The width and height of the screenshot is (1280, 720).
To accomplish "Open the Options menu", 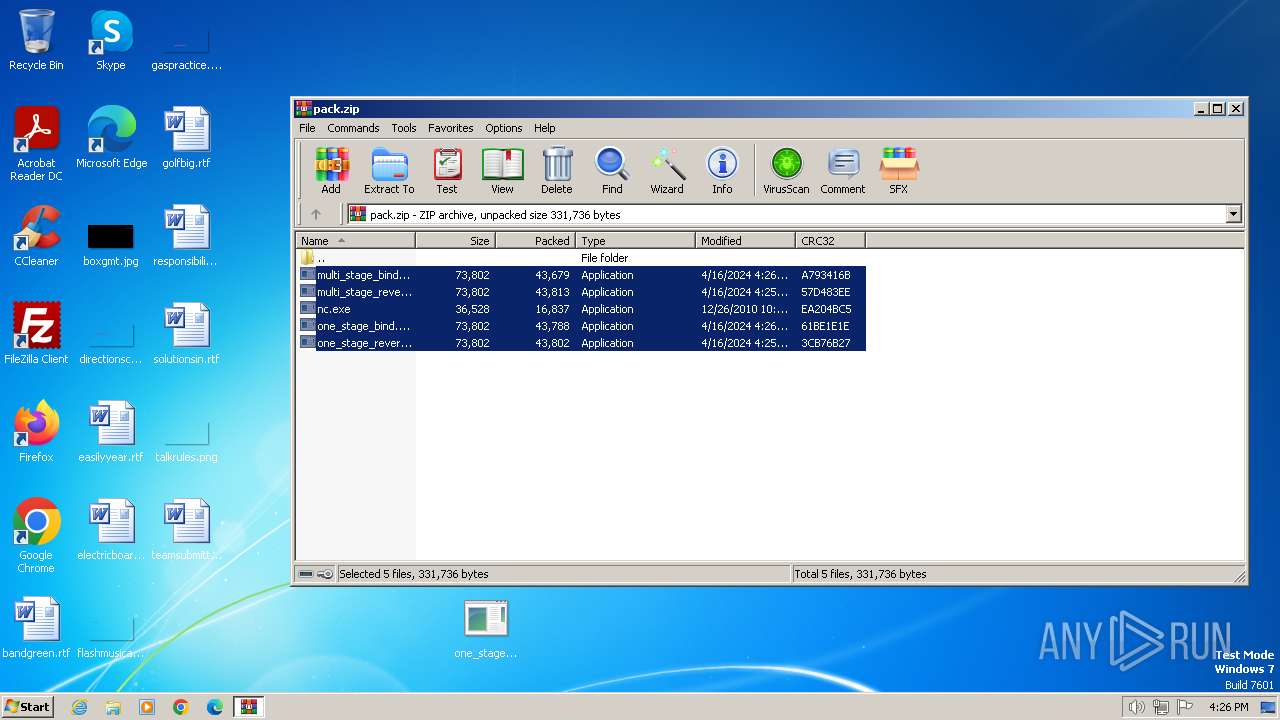I will (504, 128).
